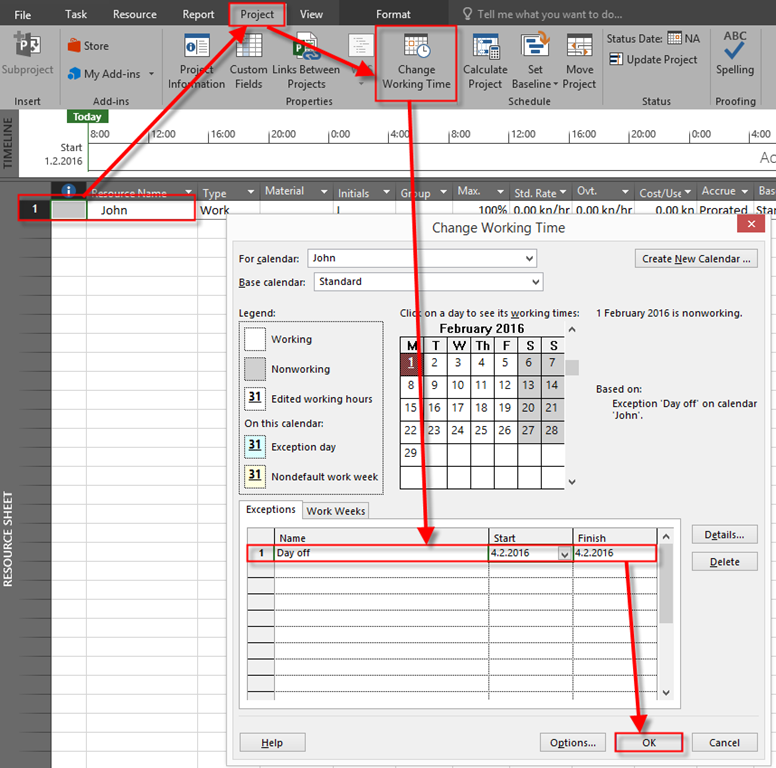Click the Create New Calendar button

pyautogui.click(x=696, y=259)
